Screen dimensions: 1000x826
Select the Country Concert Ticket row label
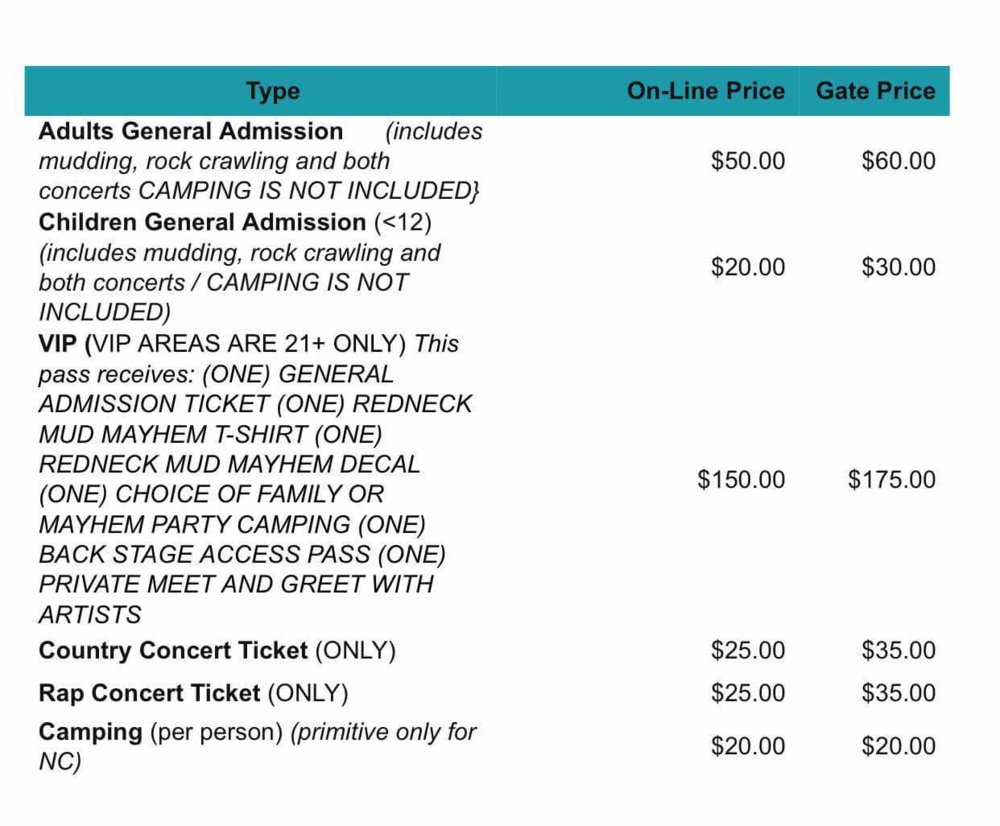coord(173,650)
